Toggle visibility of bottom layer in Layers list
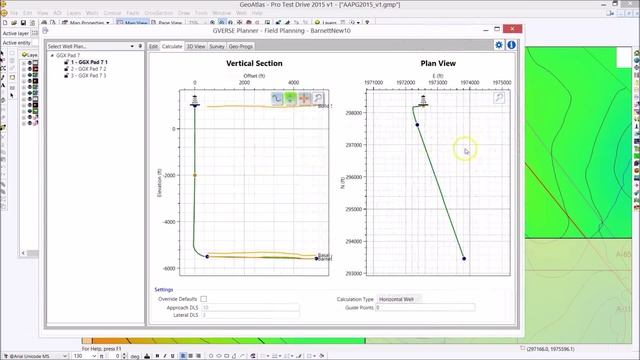Viewport: 640px width, 360px height. point(29,123)
